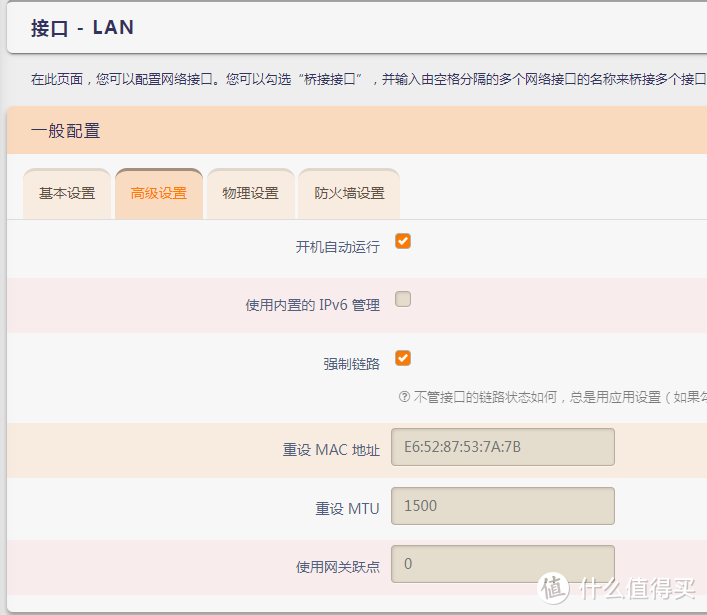Click the 重设 MAC 地址 input field
The image size is (707, 615).
click(503, 447)
